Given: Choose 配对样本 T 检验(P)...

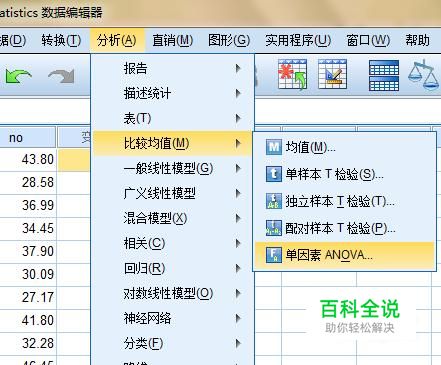Looking at the screenshot, I should 344,228.
